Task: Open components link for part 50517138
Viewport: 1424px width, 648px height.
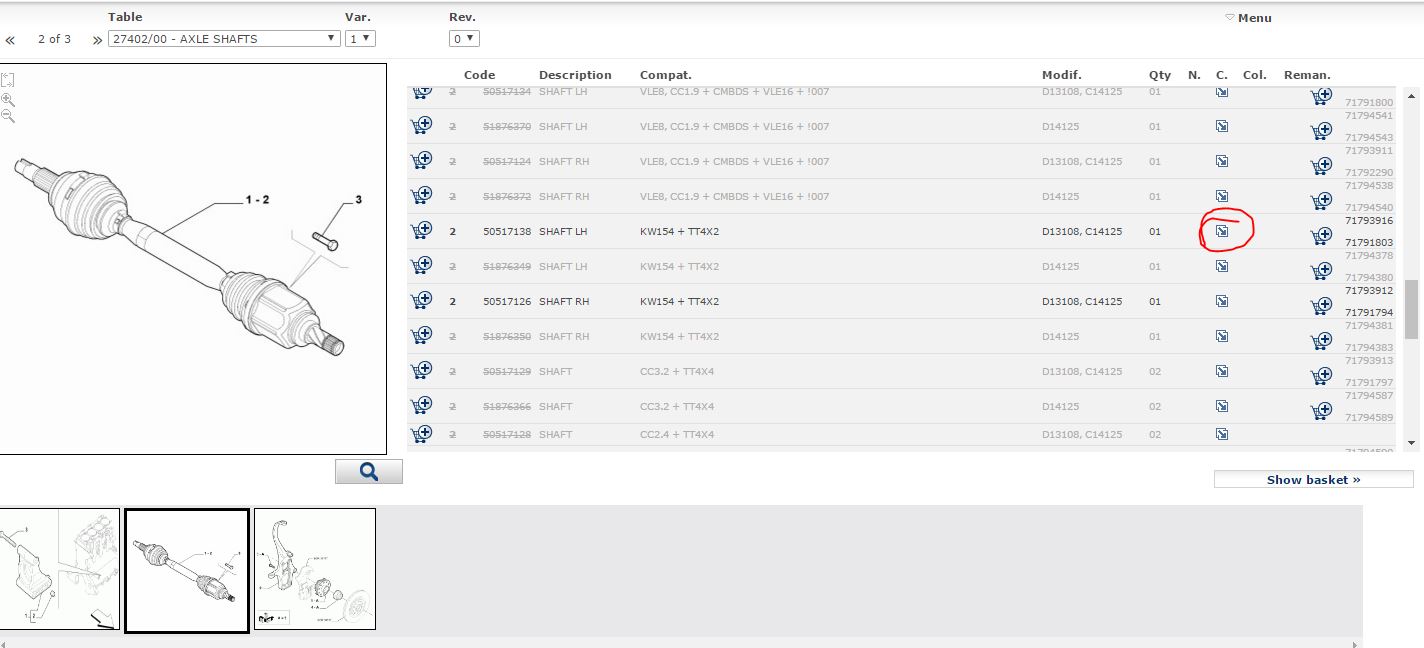Action: tap(1221, 231)
